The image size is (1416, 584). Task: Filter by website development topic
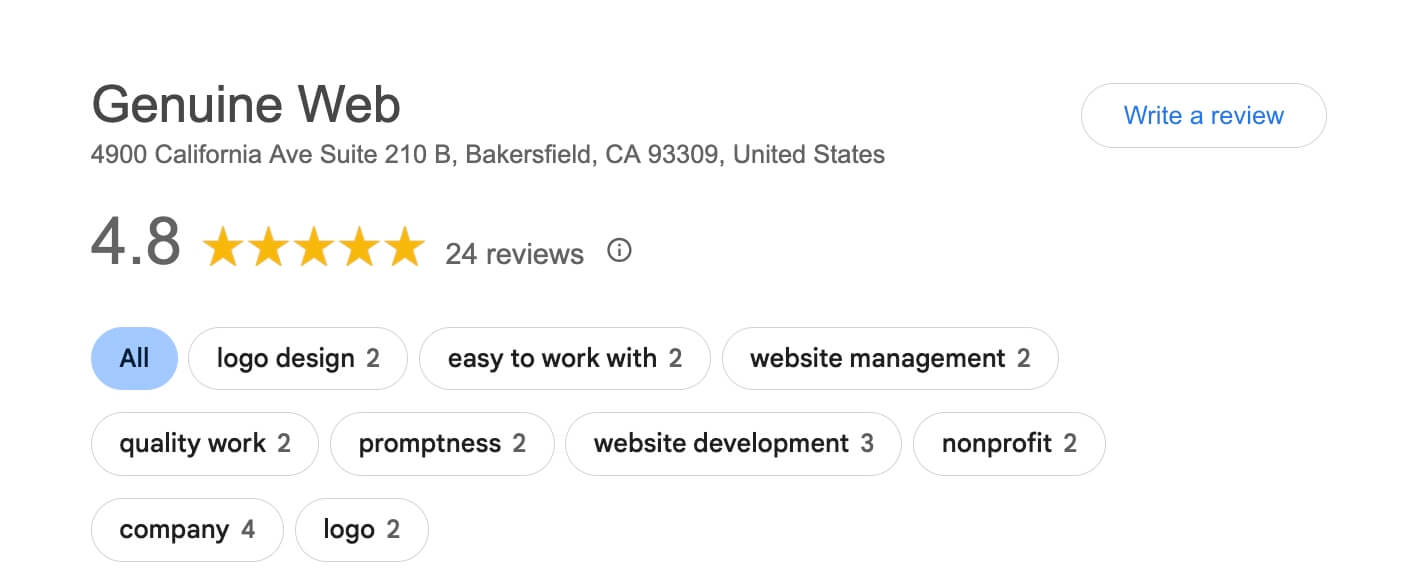[733, 443]
